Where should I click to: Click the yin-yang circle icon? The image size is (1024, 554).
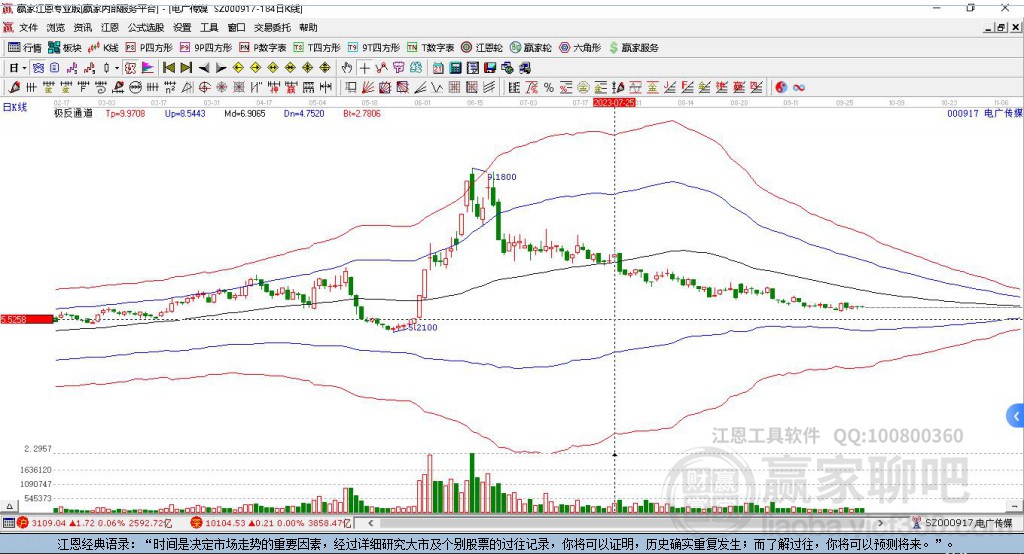781,88
